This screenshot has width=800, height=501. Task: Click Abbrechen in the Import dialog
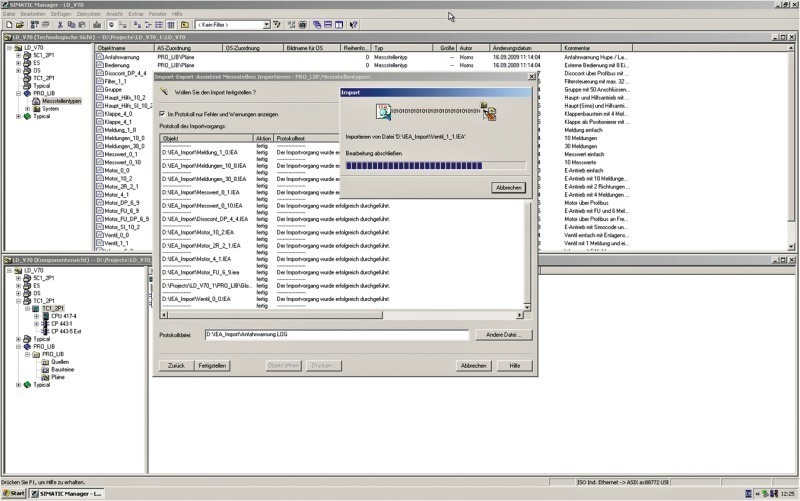(509, 187)
